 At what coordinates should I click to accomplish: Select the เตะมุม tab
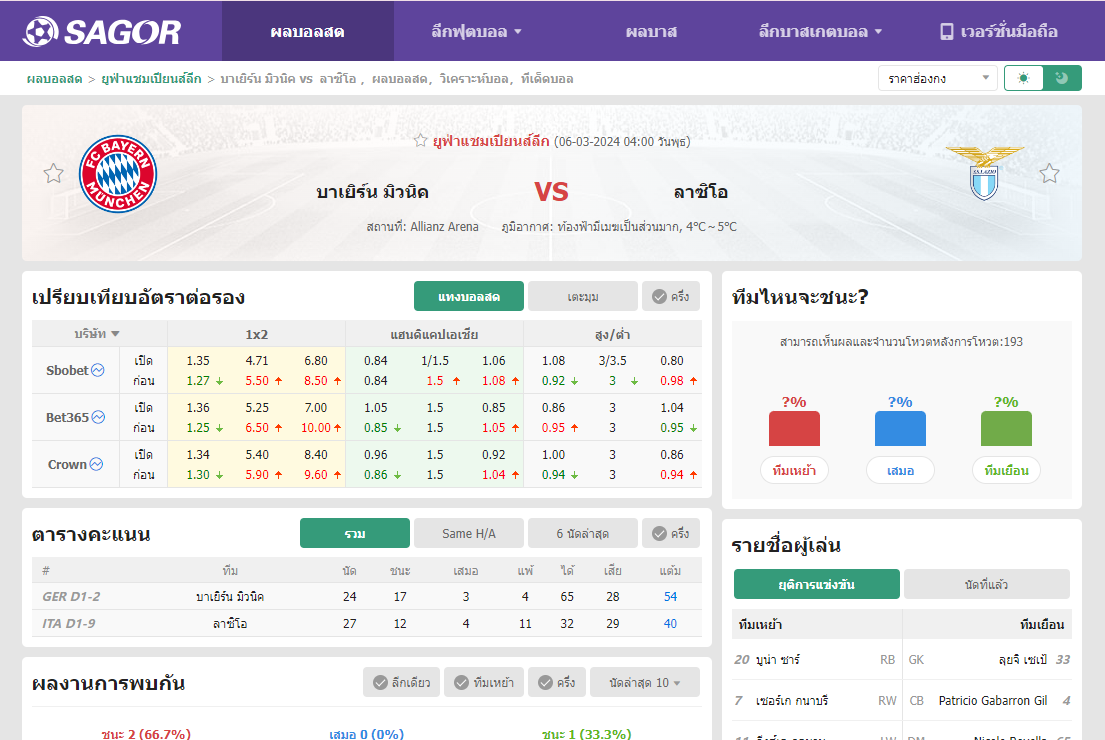point(583,296)
